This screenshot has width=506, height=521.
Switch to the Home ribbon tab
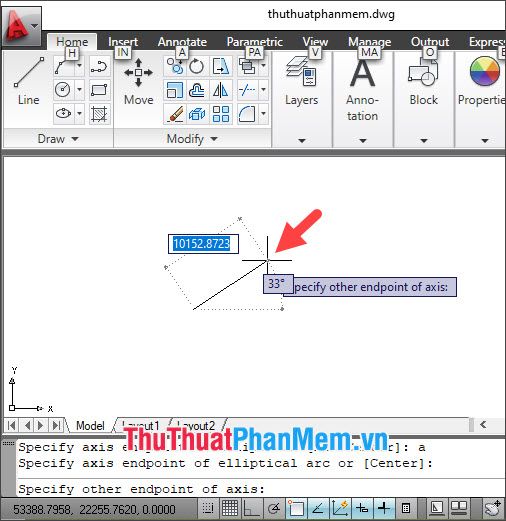(x=72, y=42)
